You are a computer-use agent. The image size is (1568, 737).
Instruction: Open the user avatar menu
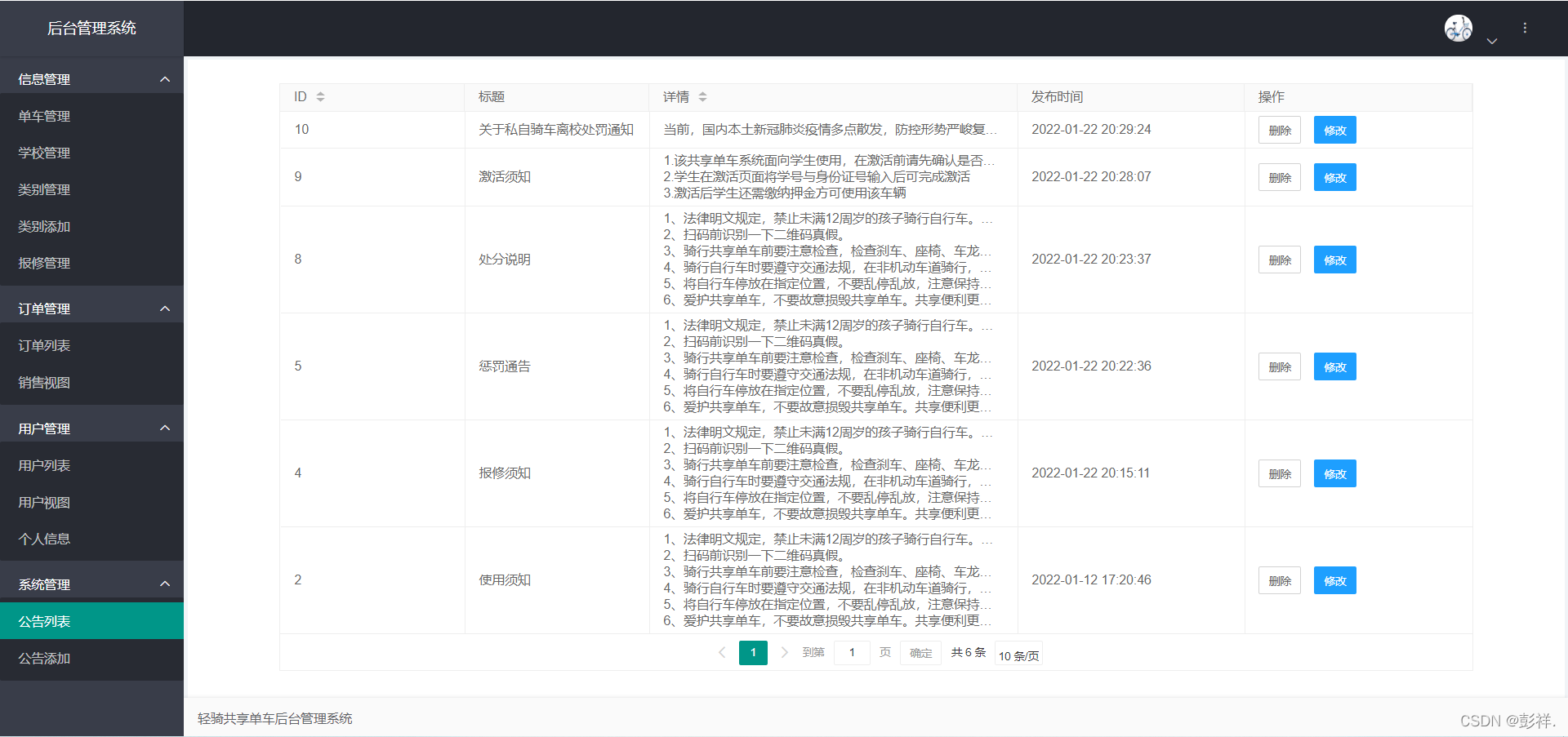tap(1458, 29)
